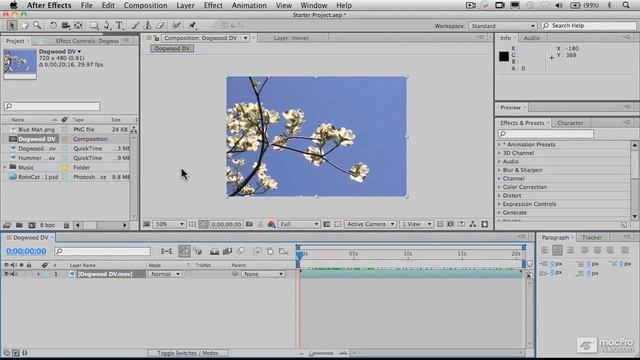Expand the Music folder
This screenshot has width=640, height=360.
(x=5, y=167)
